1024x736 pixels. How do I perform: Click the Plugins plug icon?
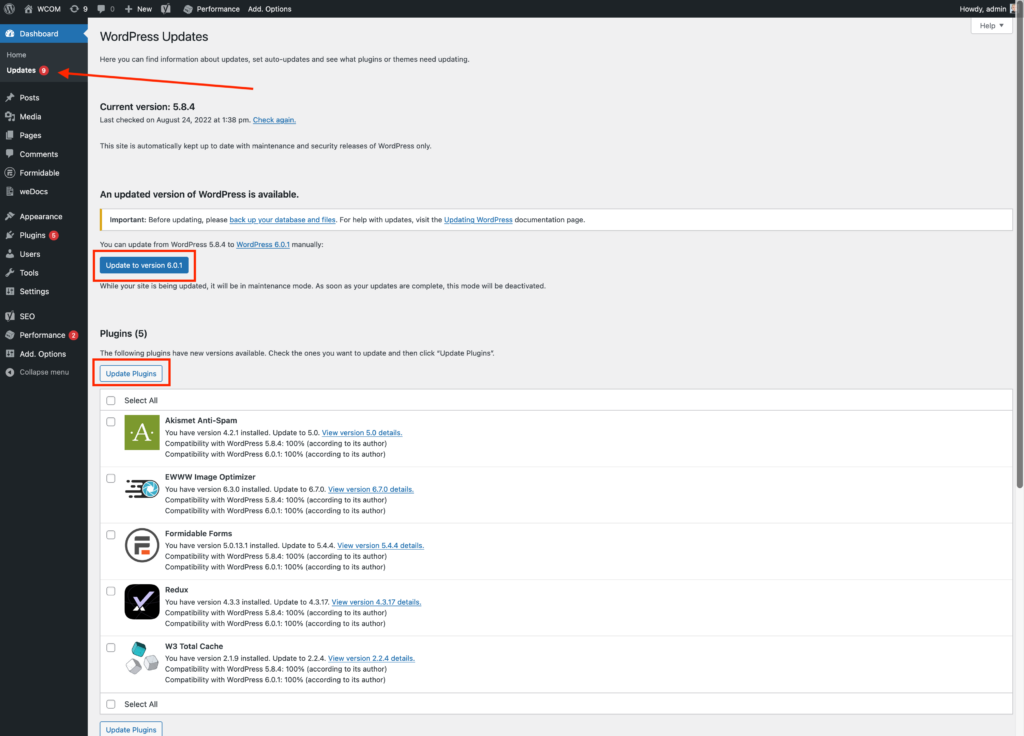tap(10, 235)
